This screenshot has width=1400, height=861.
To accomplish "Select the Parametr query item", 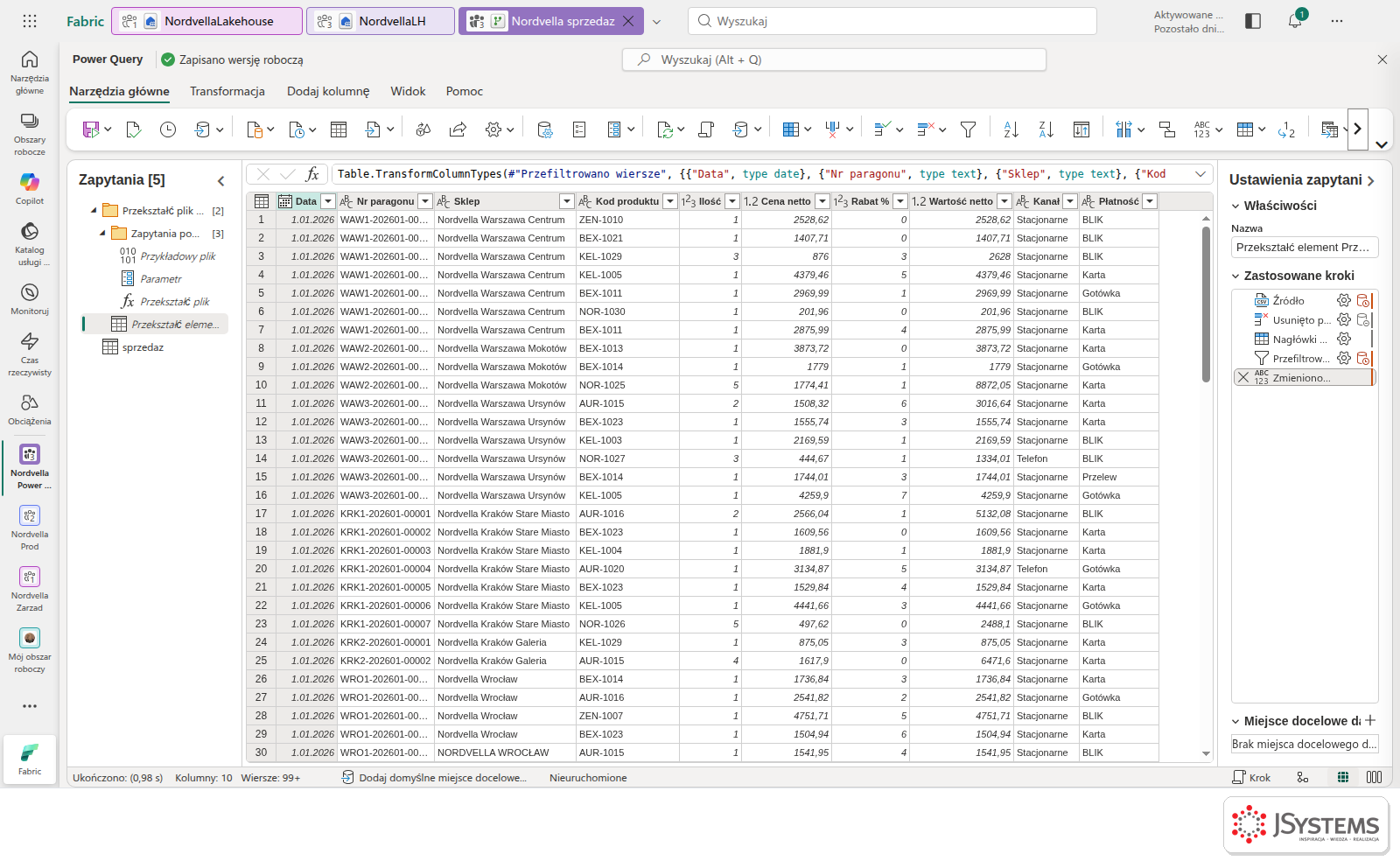I will click(x=161, y=279).
